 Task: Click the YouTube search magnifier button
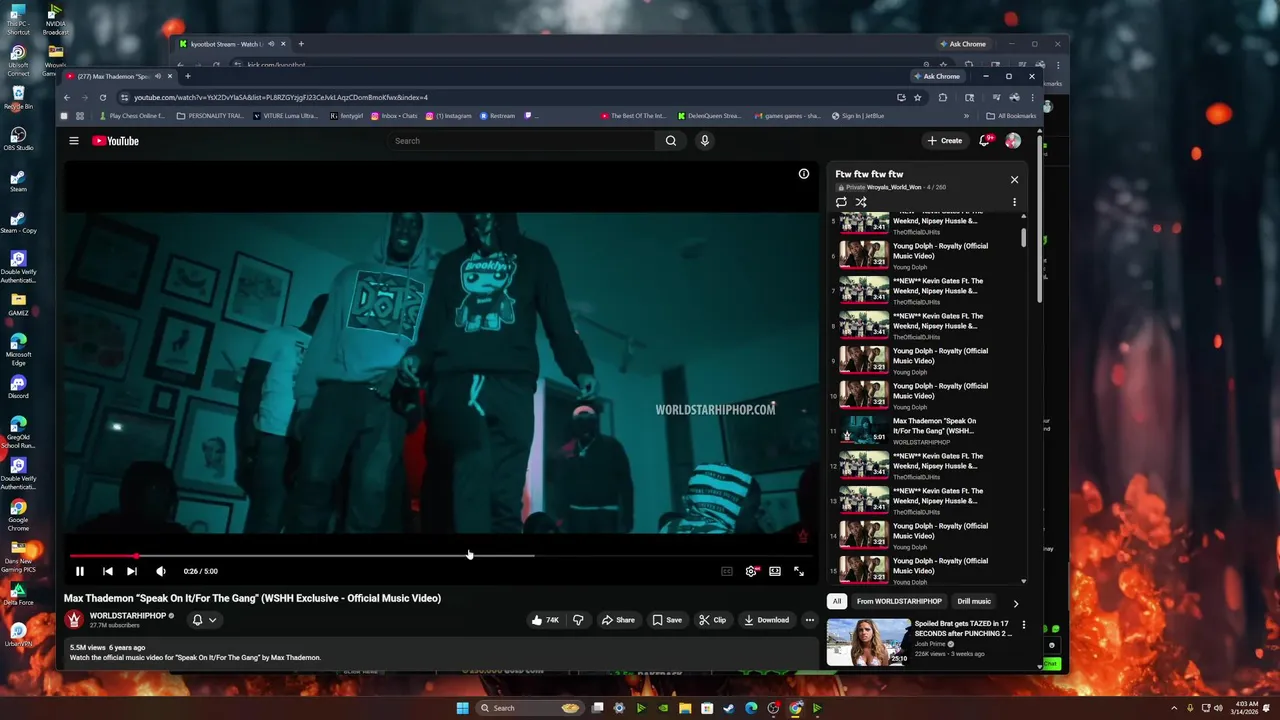tap(671, 141)
